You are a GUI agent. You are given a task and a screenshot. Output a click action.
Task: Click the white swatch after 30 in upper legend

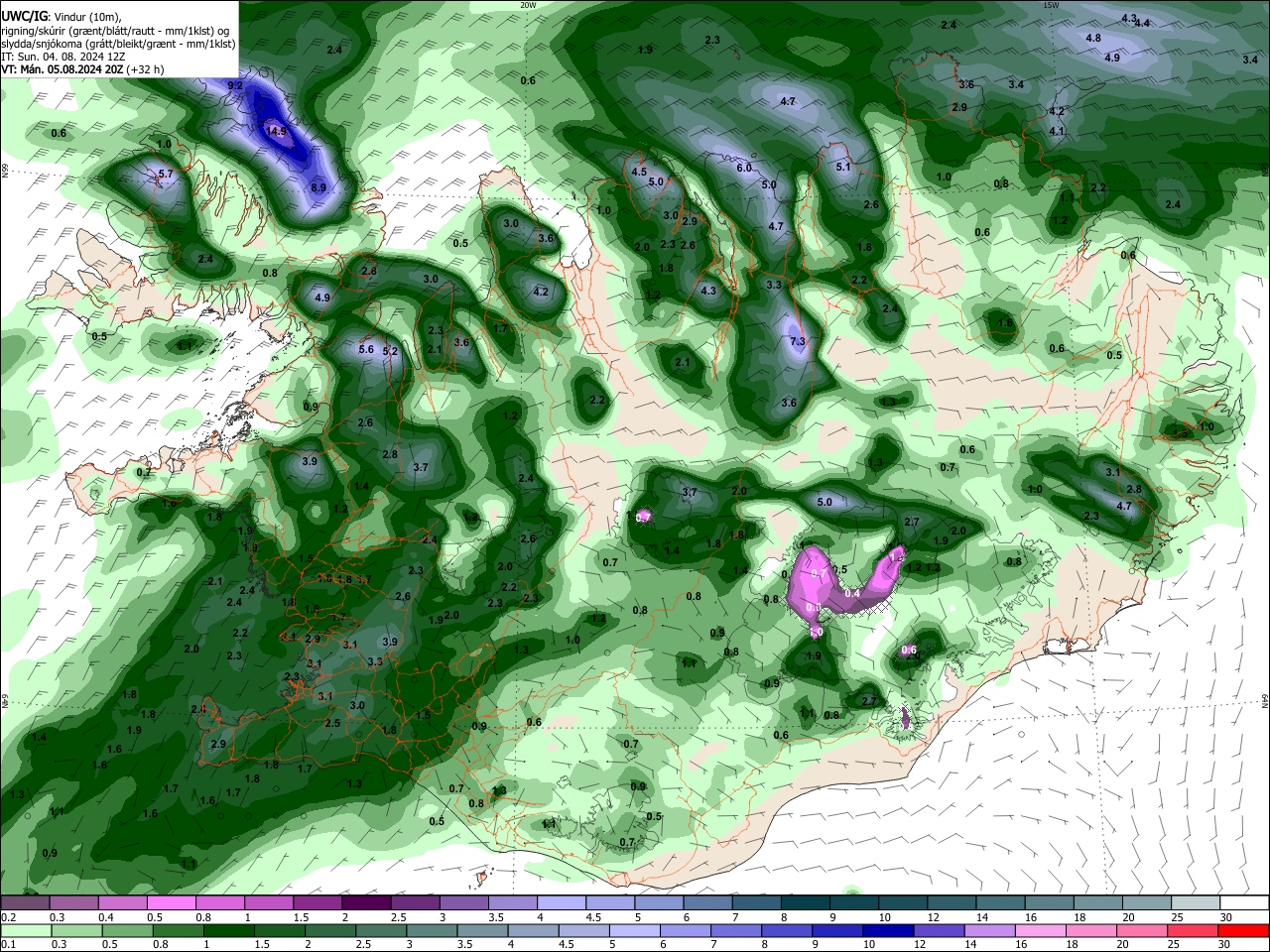[1245, 903]
